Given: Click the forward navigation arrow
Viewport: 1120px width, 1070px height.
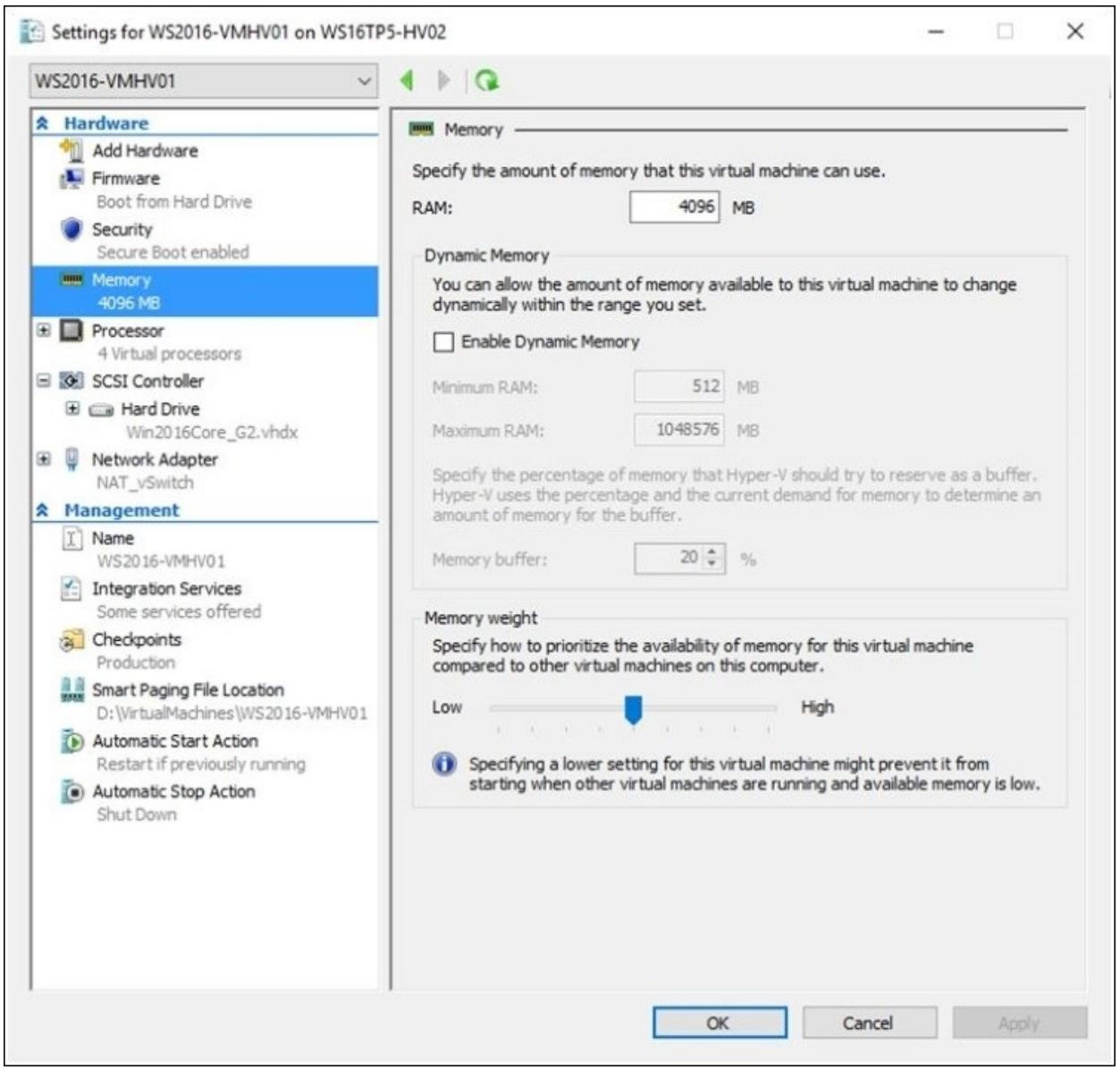Looking at the screenshot, I should pos(443,80).
